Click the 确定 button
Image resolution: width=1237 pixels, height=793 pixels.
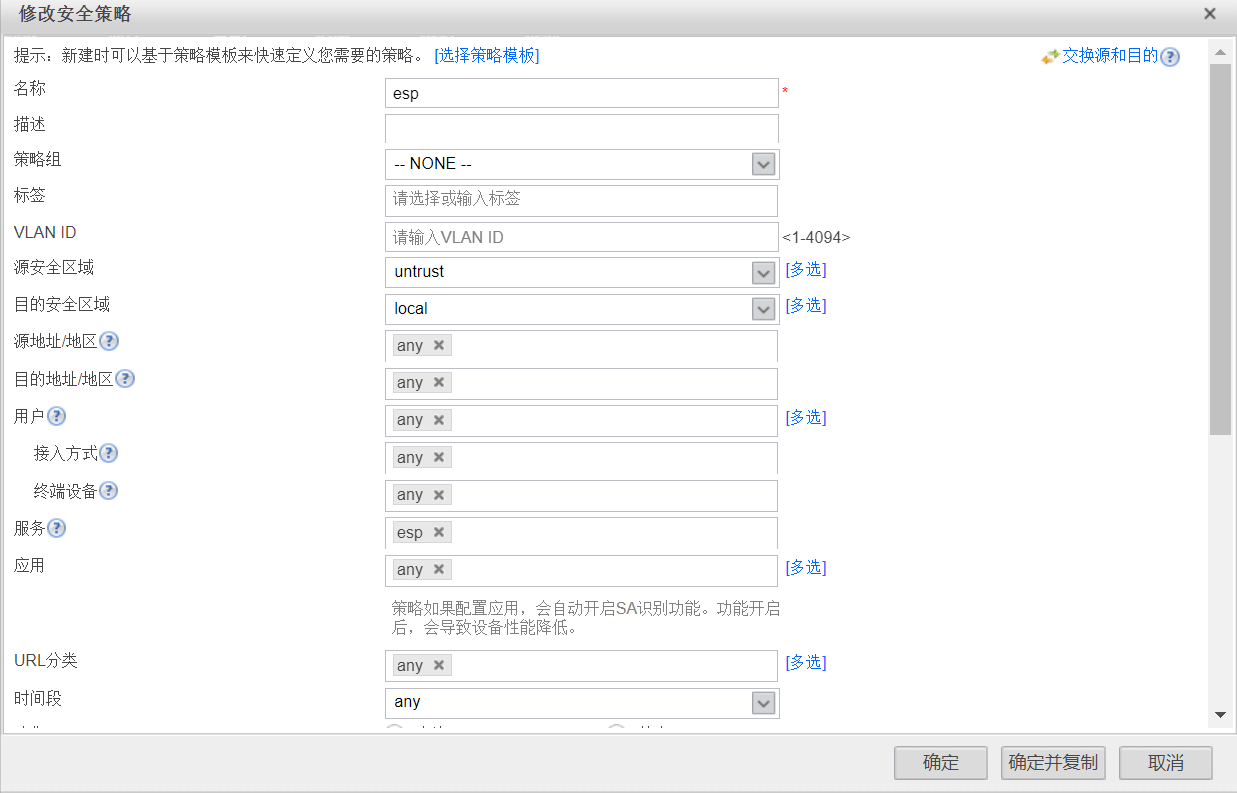(x=941, y=763)
